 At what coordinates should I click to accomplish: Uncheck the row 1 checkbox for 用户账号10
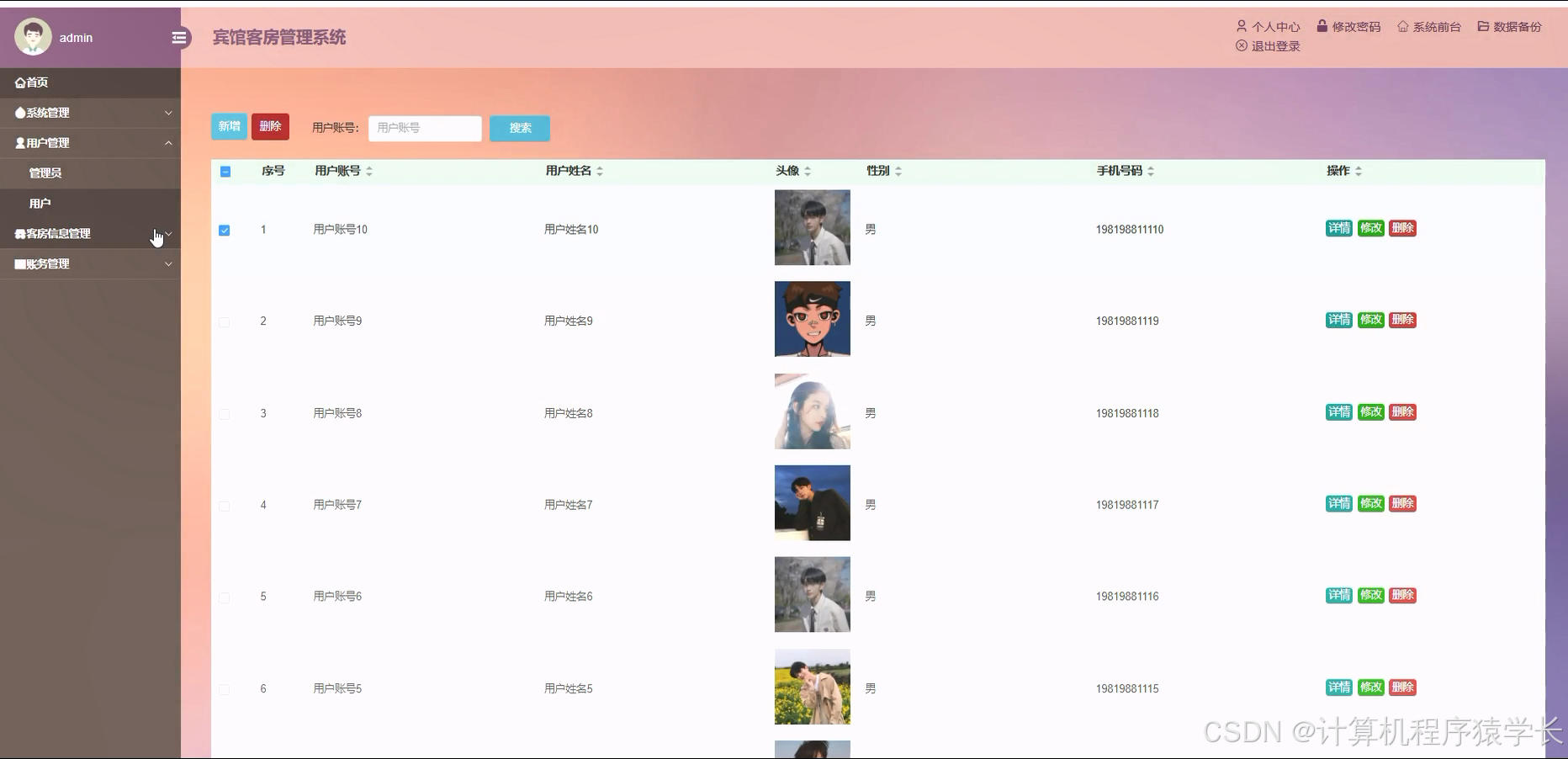pos(225,229)
